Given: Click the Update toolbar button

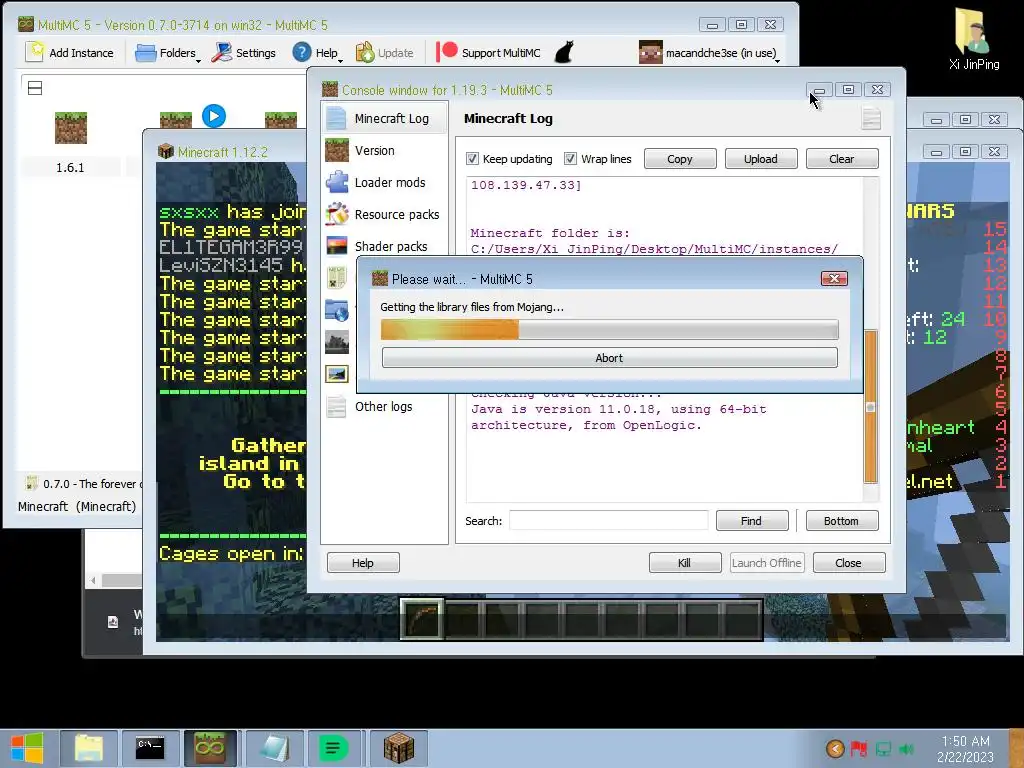Looking at the screenshot, I should (x=385, y=53).
